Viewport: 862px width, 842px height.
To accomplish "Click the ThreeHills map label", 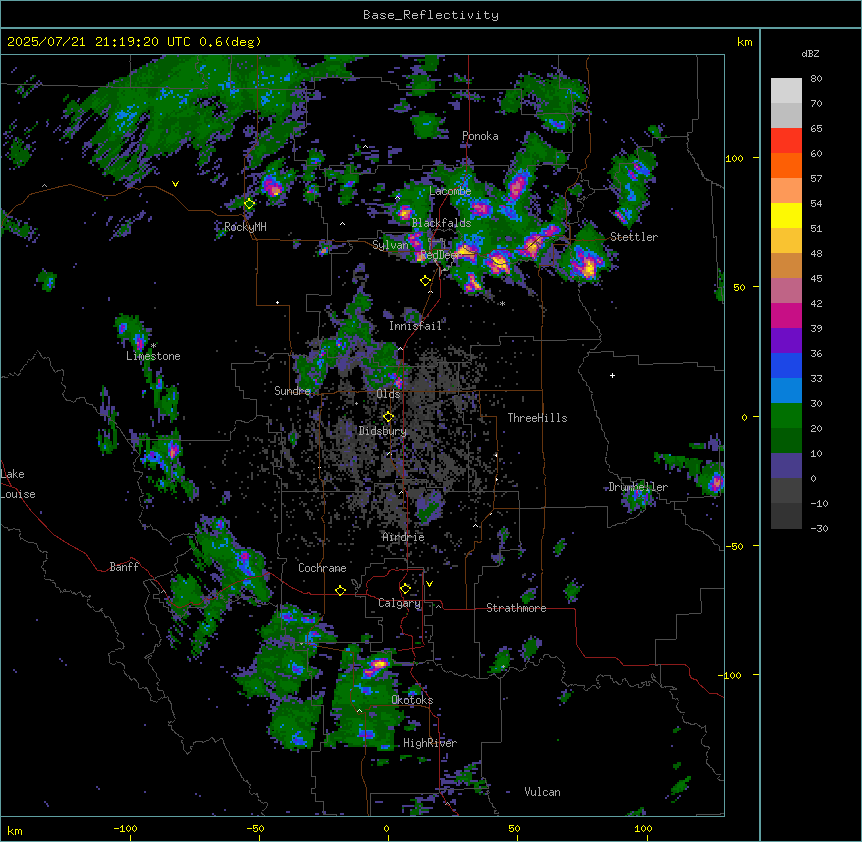I will point(537,418).
